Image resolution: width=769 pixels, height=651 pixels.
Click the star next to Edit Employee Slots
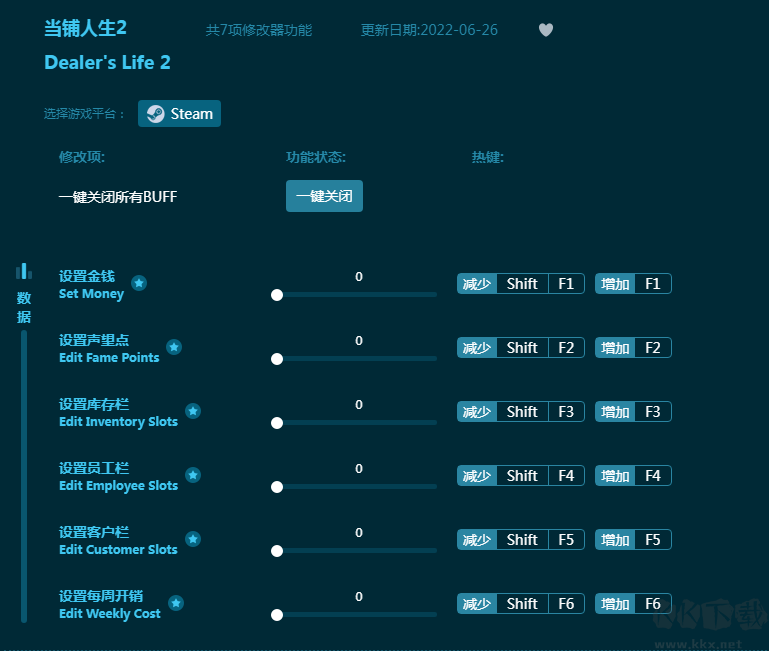[x=193, y=475]
